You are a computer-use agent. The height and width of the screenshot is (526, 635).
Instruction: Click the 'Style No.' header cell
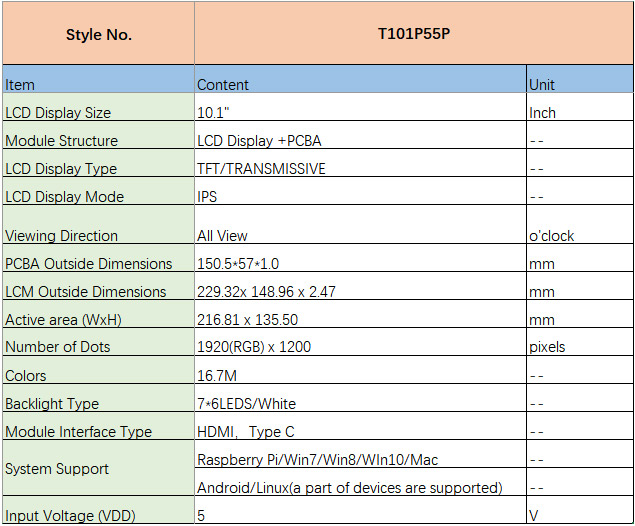[98, 35]
